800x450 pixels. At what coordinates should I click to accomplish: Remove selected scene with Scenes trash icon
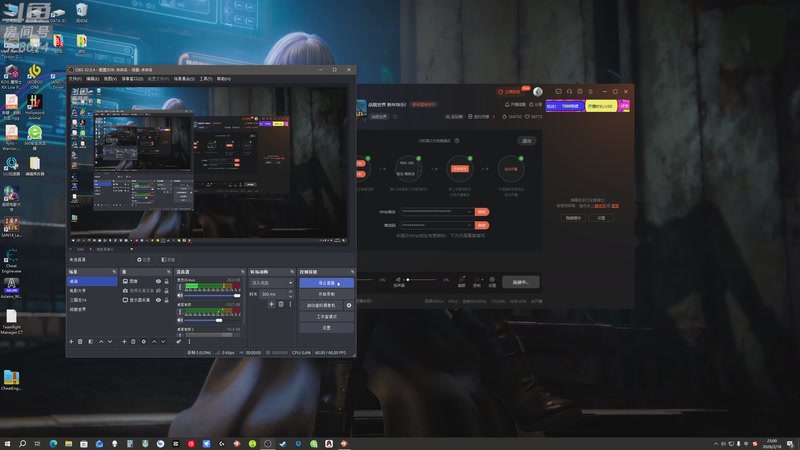(80, 341)
